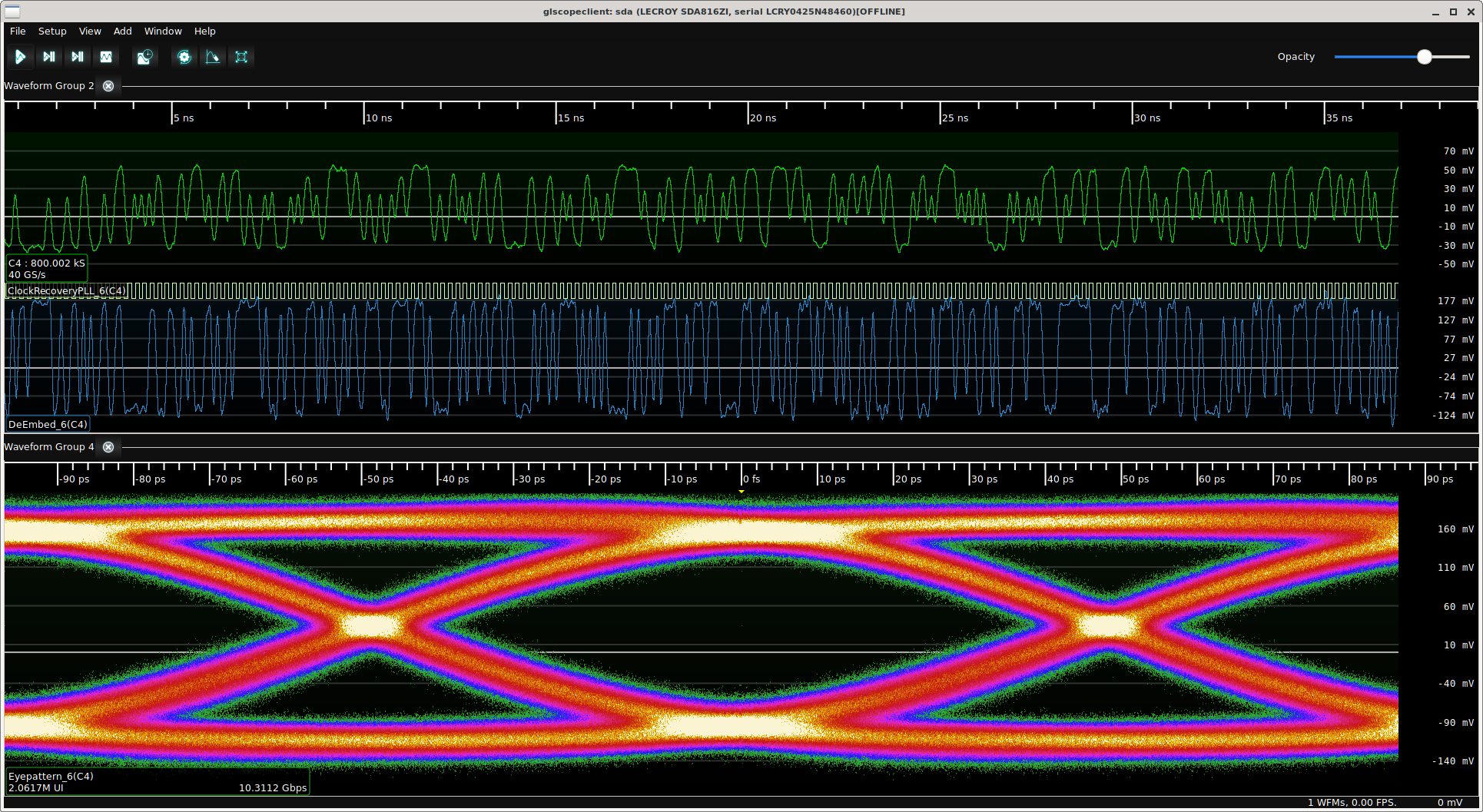Click the 60 mV eye scale label
Viewport: 1483px width, 812px height.
pyautogui.click(x=1458, y=607)
